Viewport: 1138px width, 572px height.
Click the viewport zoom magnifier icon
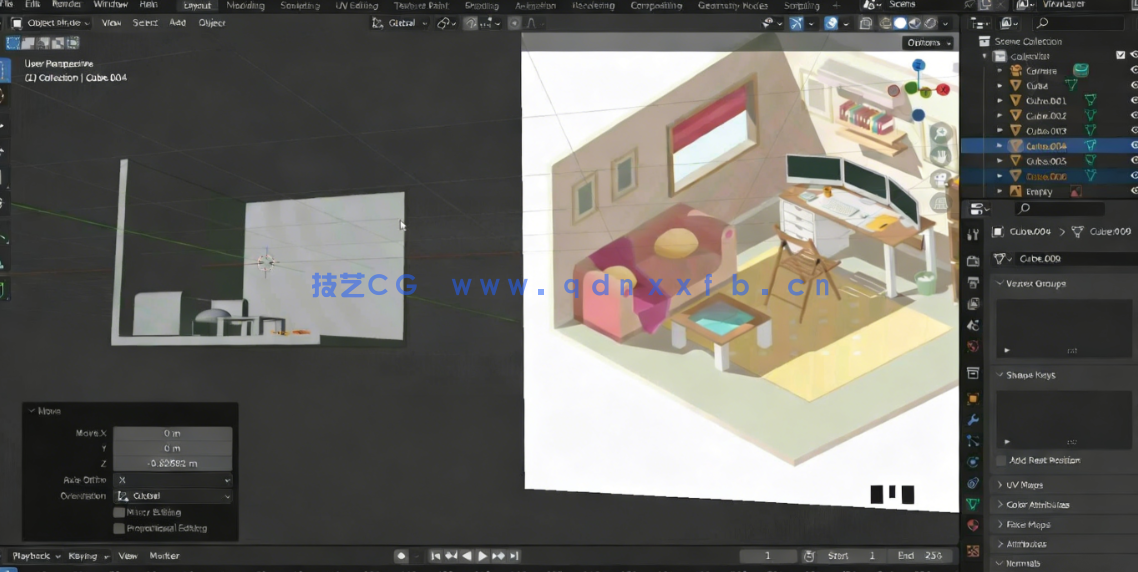(x=941, y=133)
